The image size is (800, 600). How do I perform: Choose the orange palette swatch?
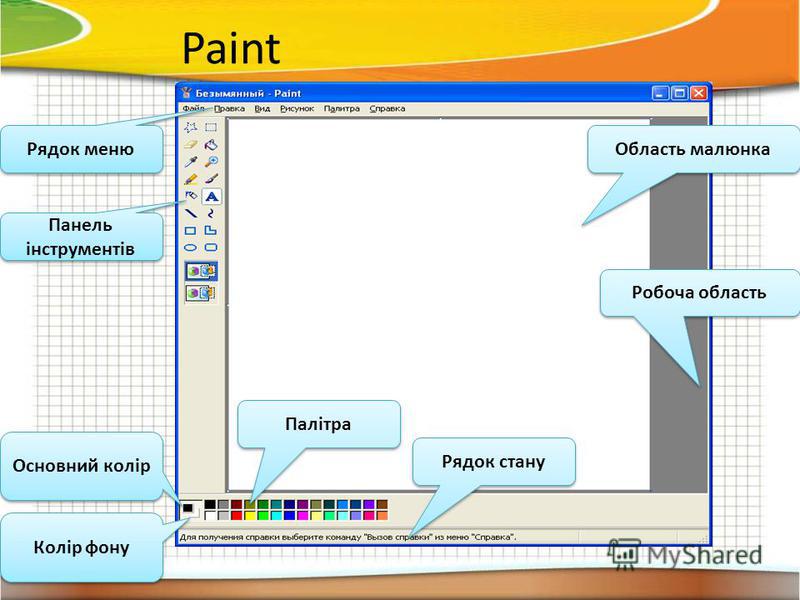pyautogui.click(x=382, y=515)
